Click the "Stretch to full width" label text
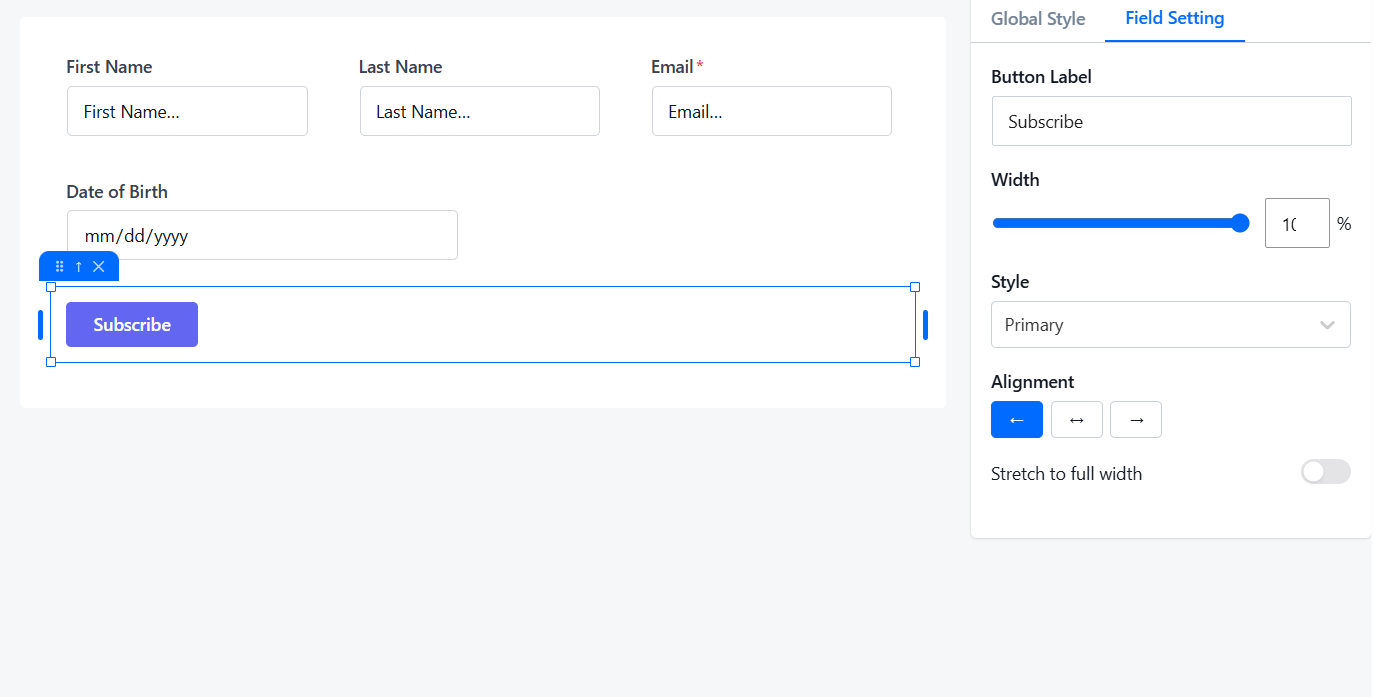 tap(1066, 474)
